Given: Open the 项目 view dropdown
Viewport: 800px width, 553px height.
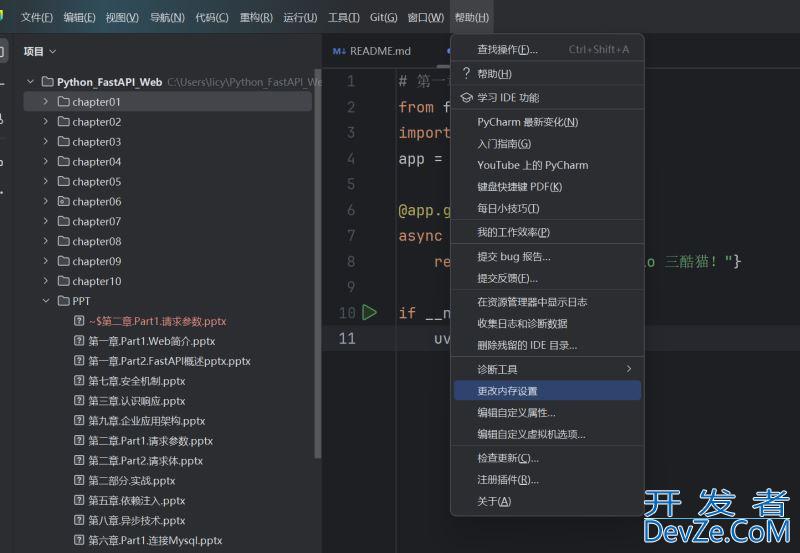Looking at the screenshot, I should click(x=40, y=51).
